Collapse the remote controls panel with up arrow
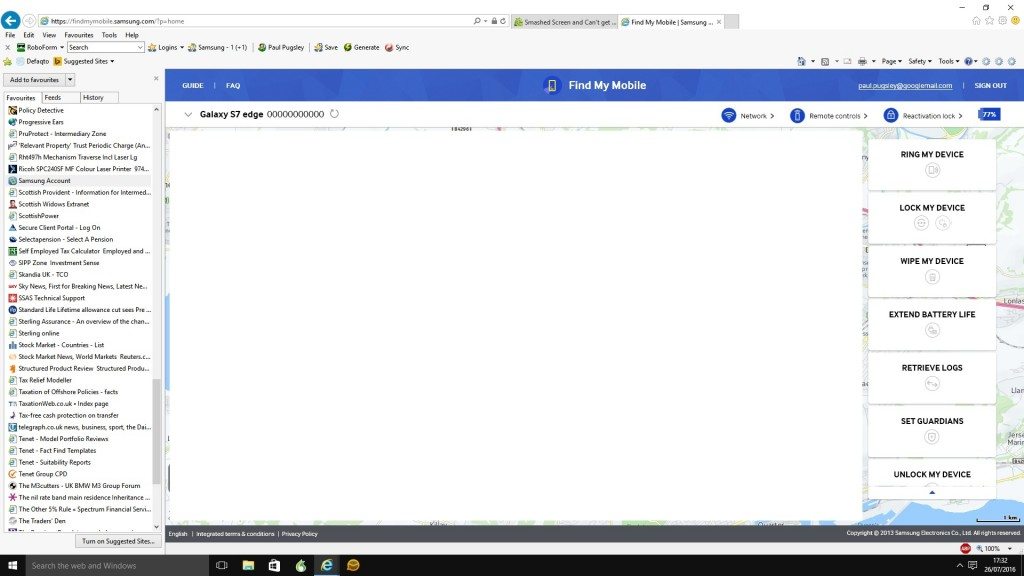 pos(932,492)
